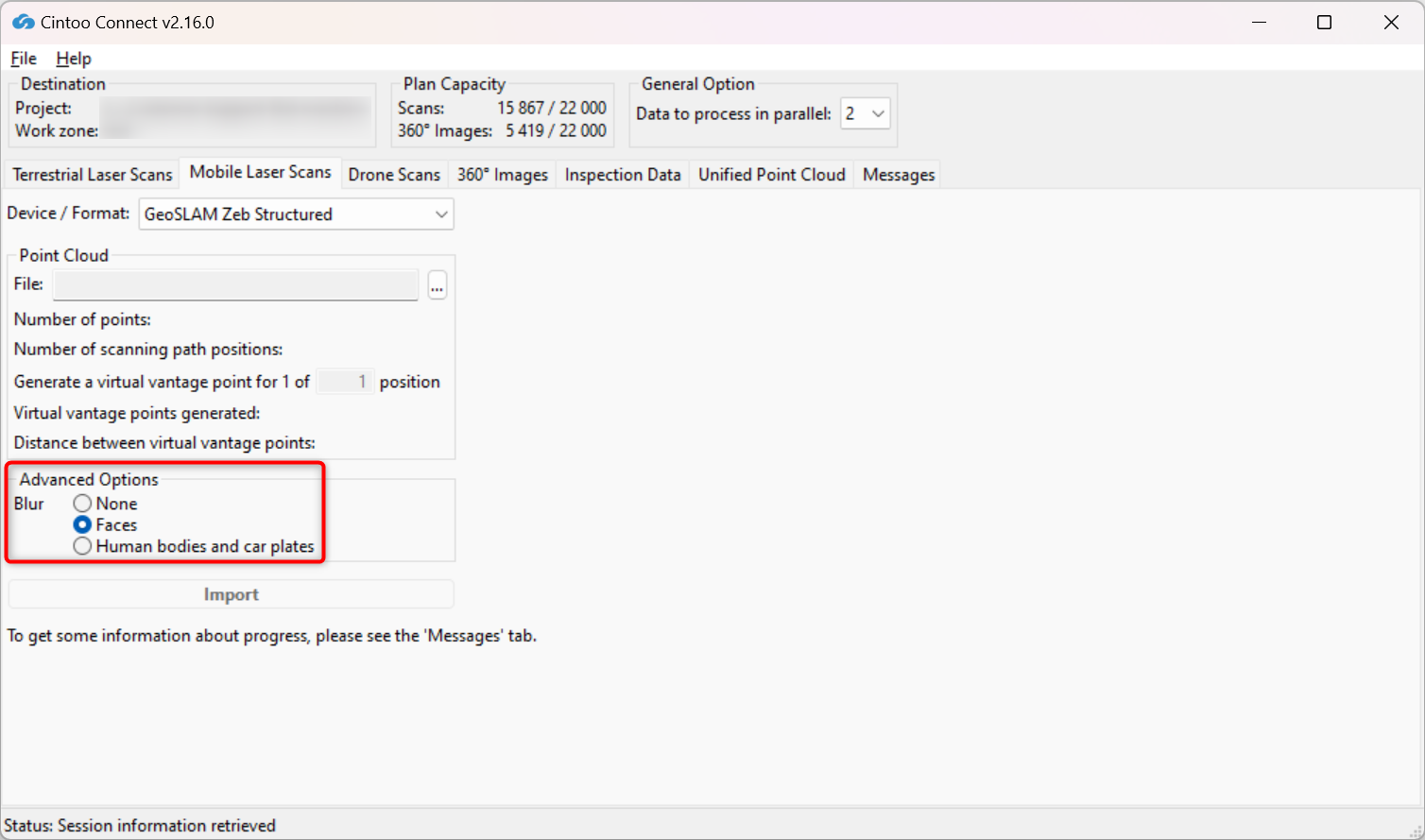Click the progress hint about the 'Messages' tab
This screenshot has height=840, width=1425.
click(272, 636)
